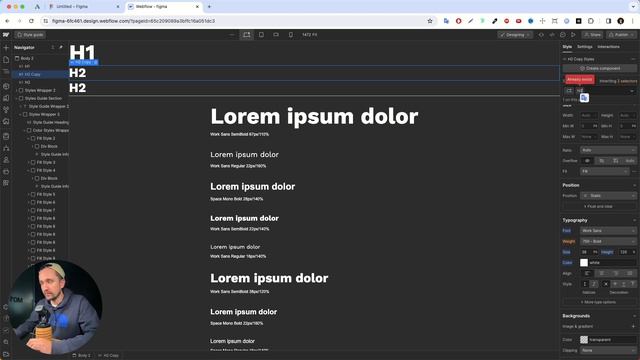This screenshot has height=360, width=640.
Task: Open the Ratio dropdown
Action: point(608,150)
